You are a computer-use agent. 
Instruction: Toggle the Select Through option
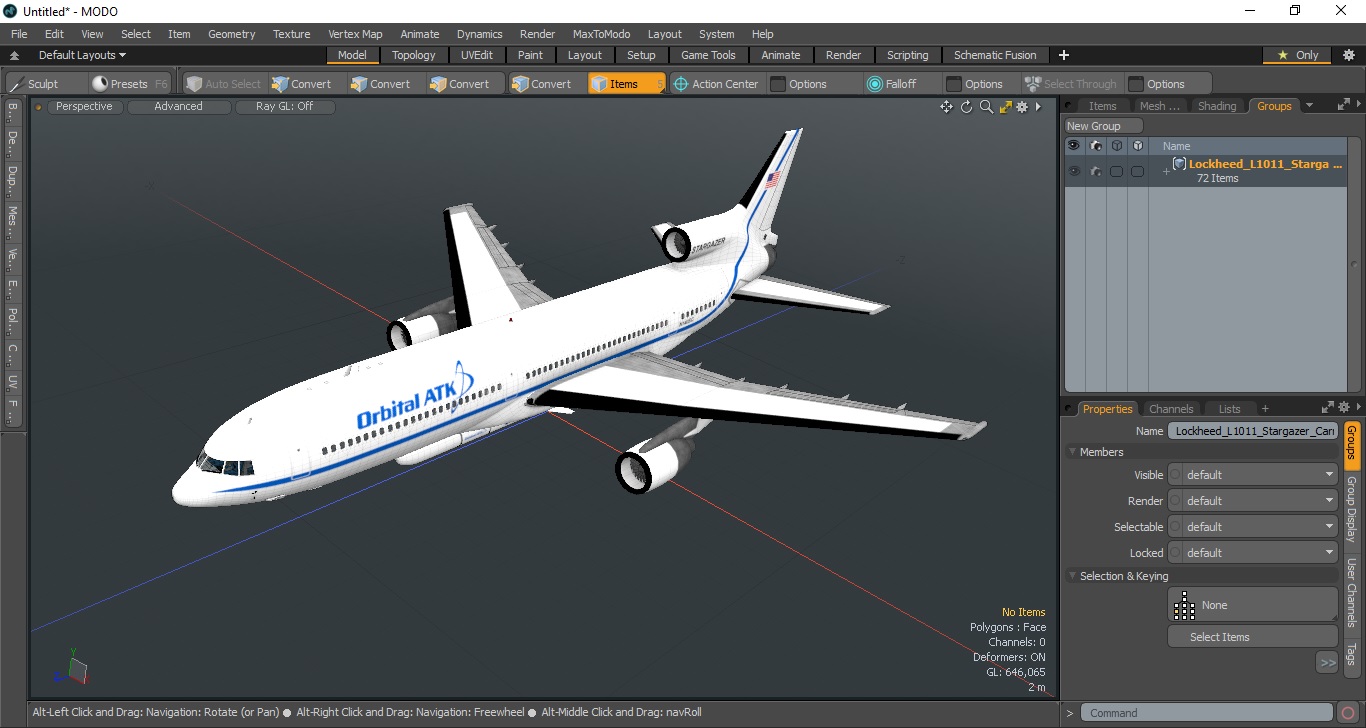(x=1070, y=84)
